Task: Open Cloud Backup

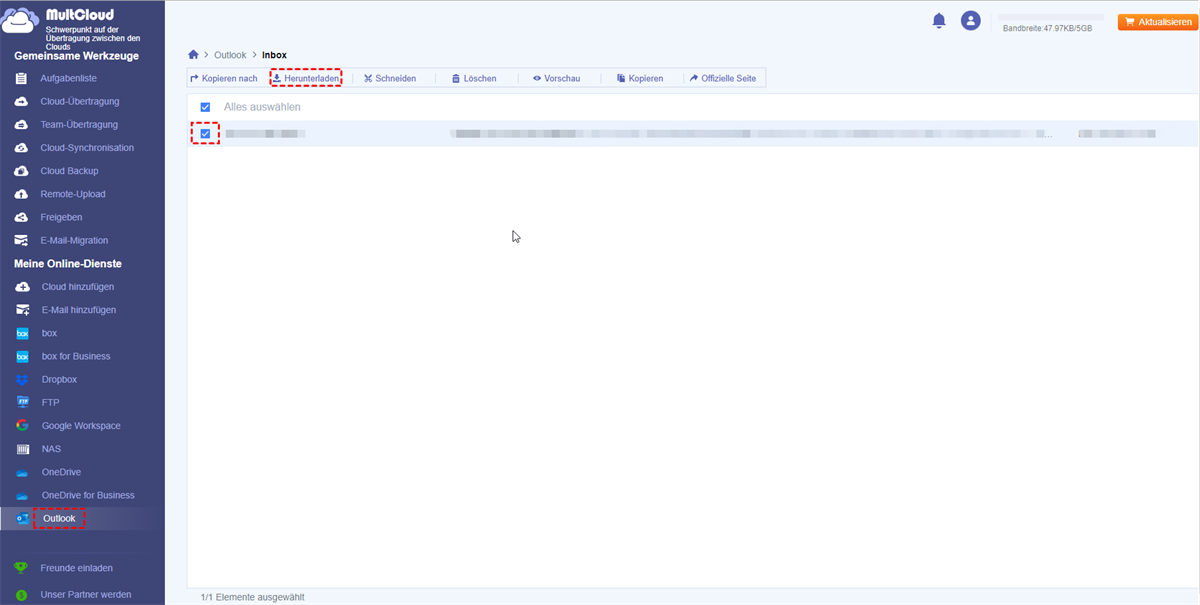Action: [69, 171]
